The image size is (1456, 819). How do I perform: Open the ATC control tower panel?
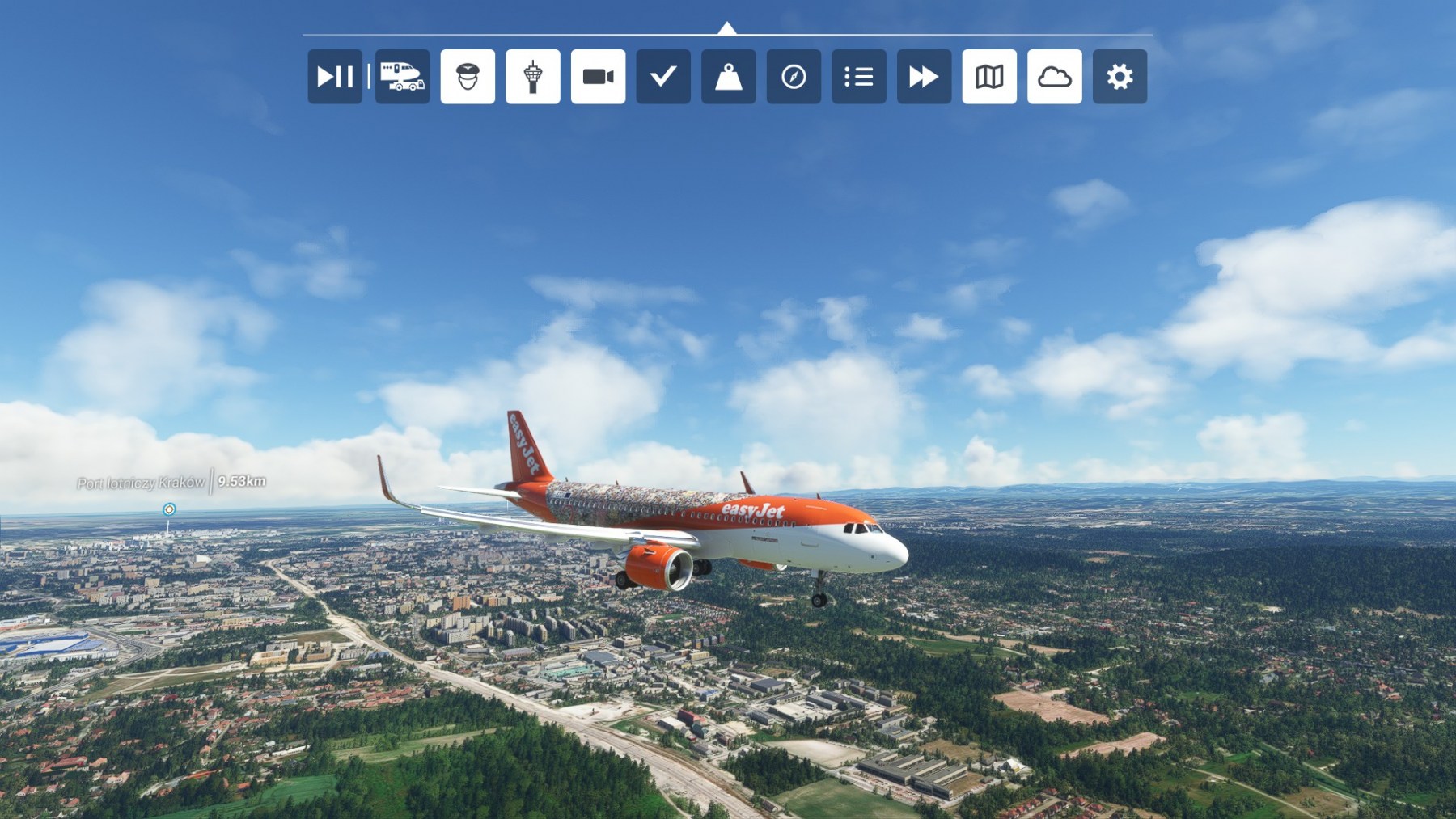(x=533, y=77)
